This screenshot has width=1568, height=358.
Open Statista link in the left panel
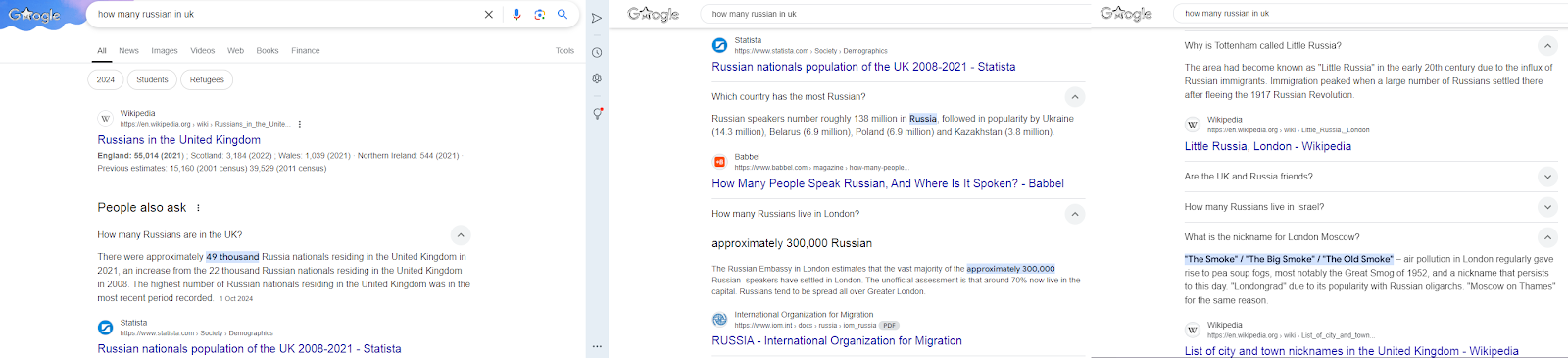pos(249,349)
